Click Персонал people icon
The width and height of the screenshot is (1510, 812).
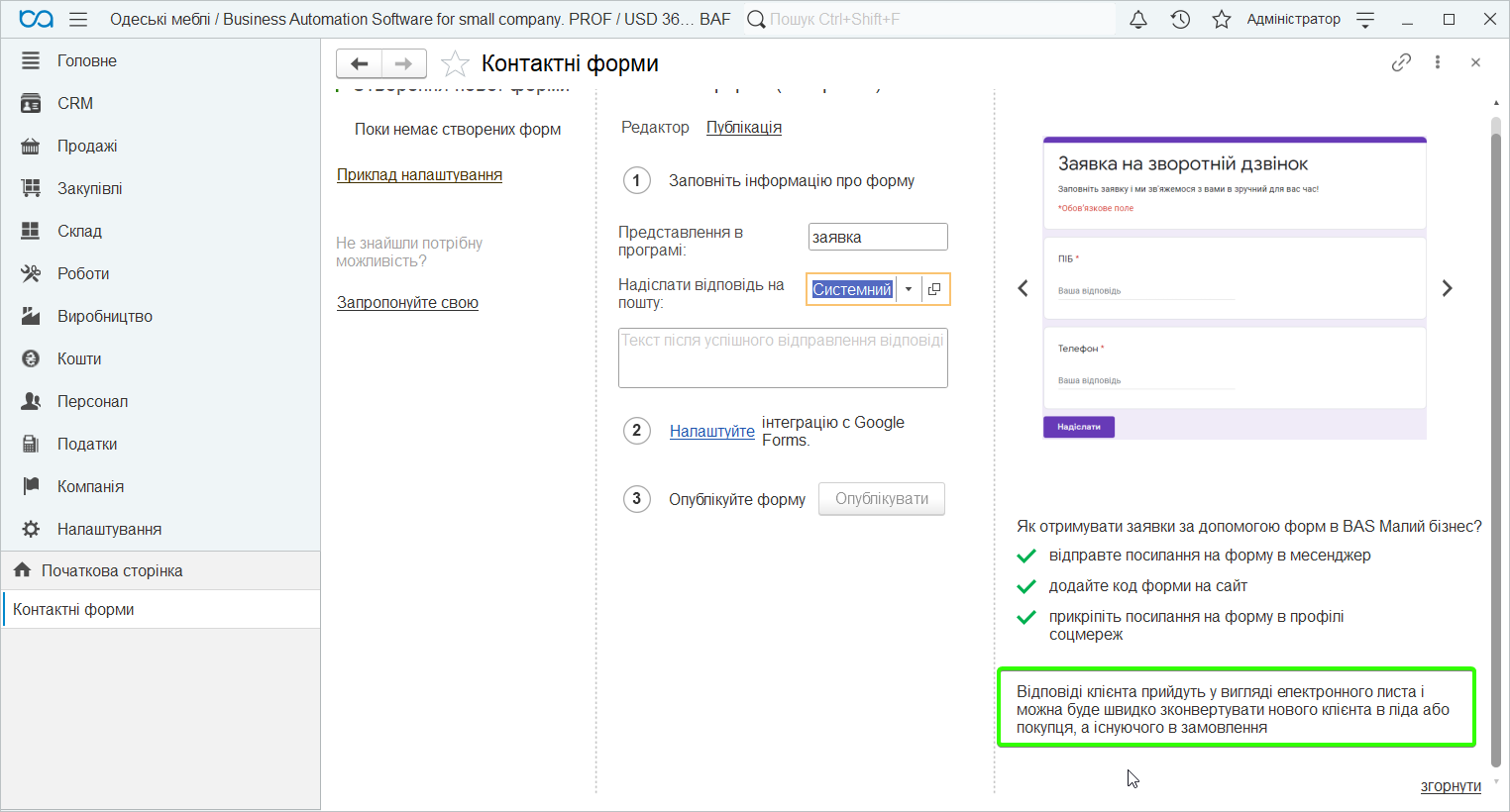click(x=31, y=401)
